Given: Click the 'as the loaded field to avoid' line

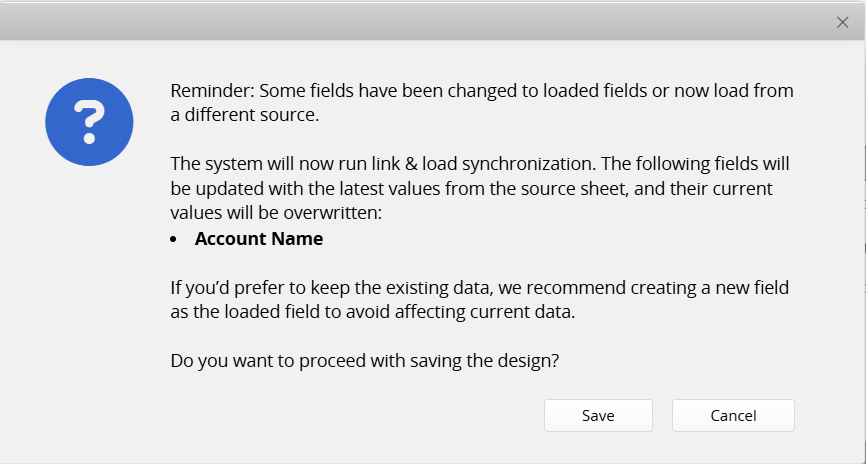Looking at the screenshot, I should pyautogui.click(x=290, y=312).
